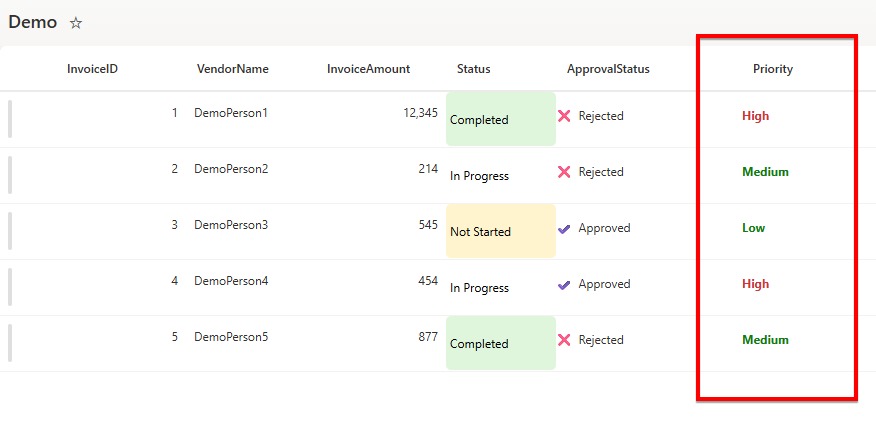Screen dimensions: 876x427
Task: Click the ApprovalStatus column header
Action: (608, 69)
